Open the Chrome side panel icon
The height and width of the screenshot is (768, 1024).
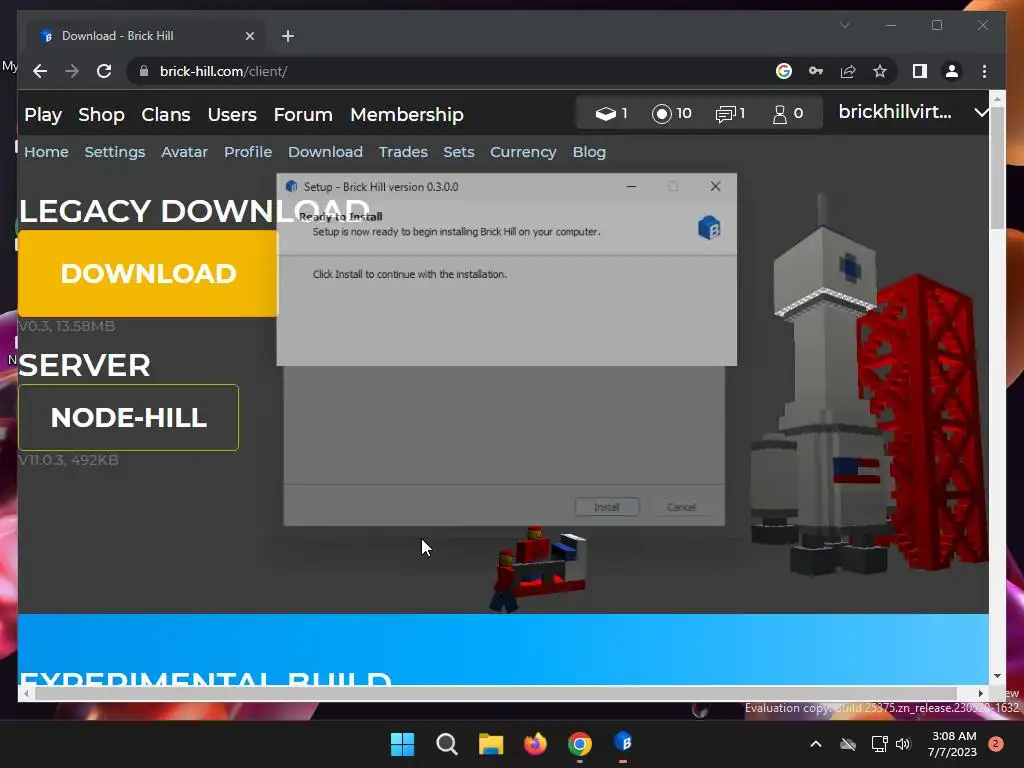[x=920, y=71]
